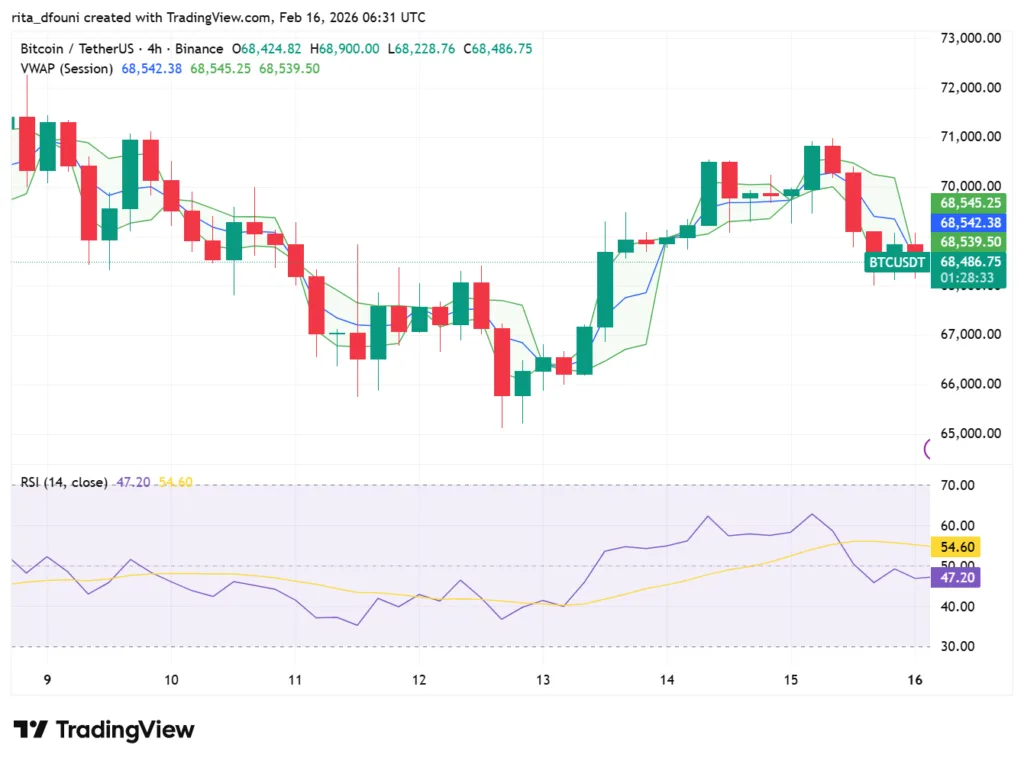This screenshot has width=1024, height=764.
Task: Click the green 68,545.25 upper band label
Action: (968, 202)
